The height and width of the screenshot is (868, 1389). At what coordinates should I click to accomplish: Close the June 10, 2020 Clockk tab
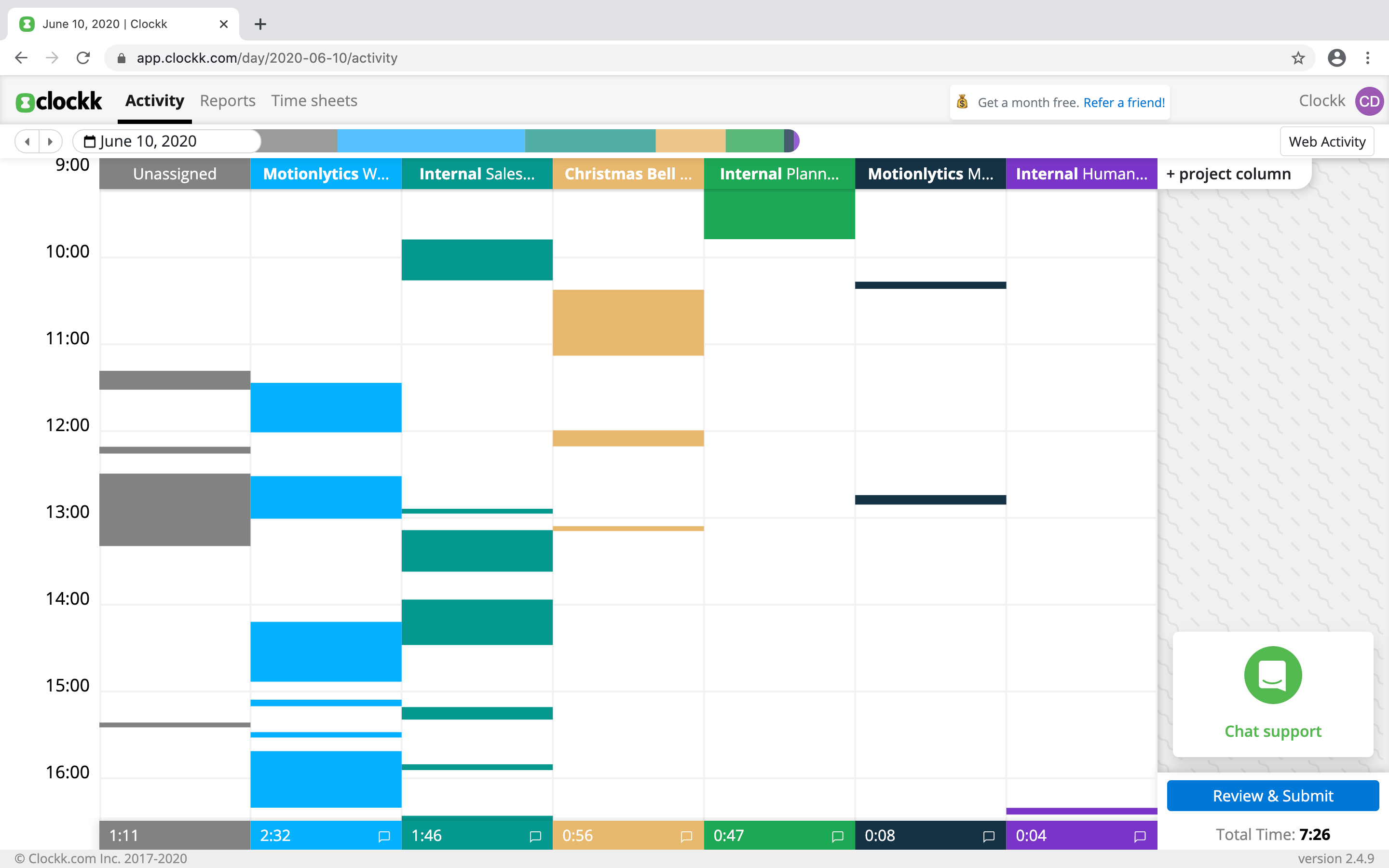pyautogui.click(x=224, y=24)
